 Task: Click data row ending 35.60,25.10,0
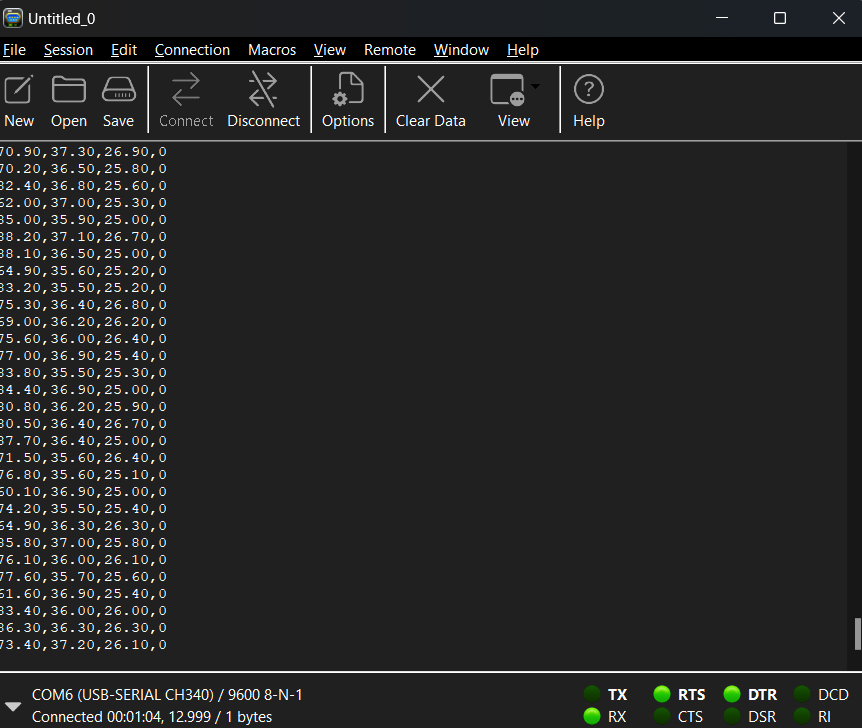pos(83,475)
